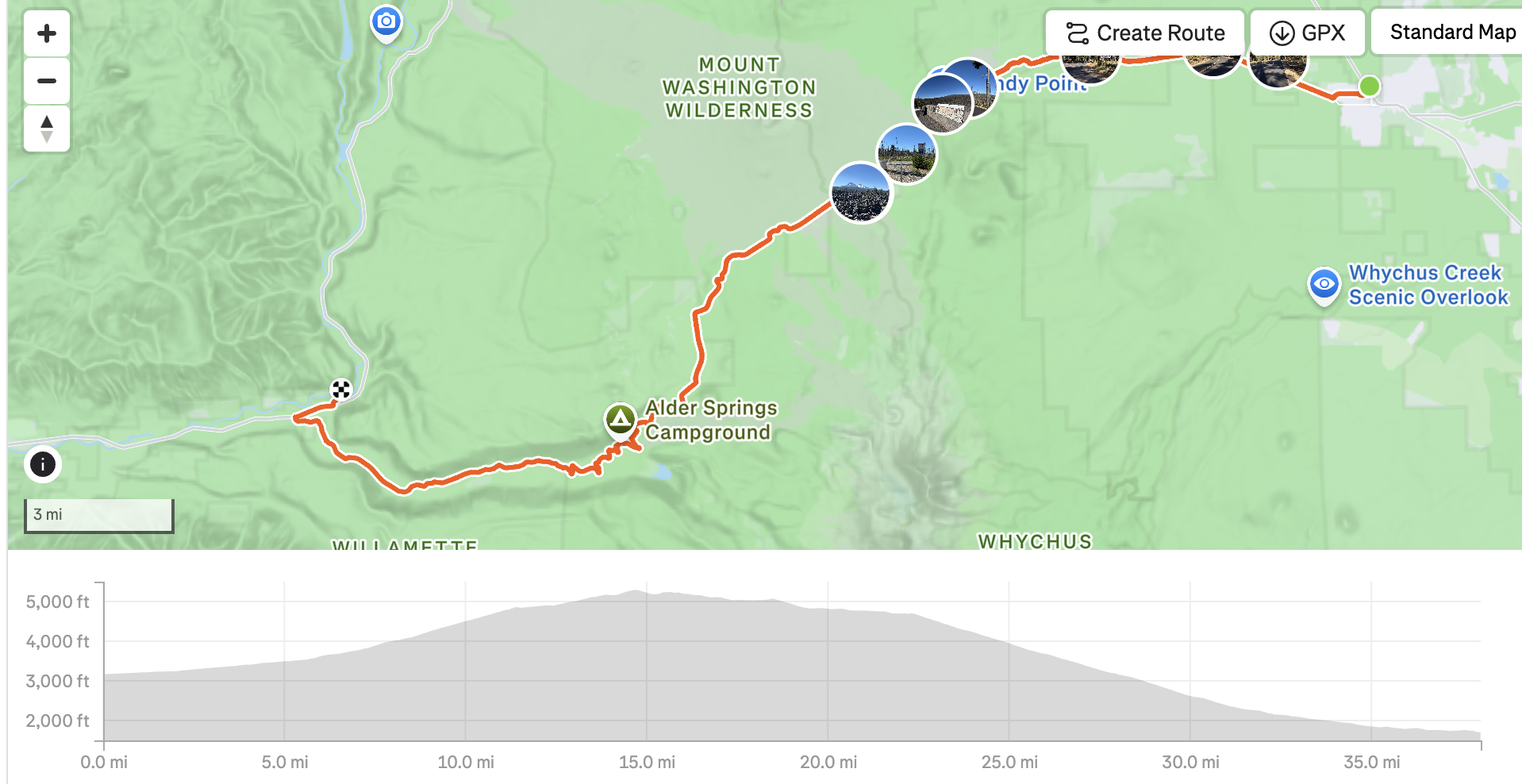This screenshot has height=784, width=1522.
Task: Zoom in on the map
Action: point(47,33)
